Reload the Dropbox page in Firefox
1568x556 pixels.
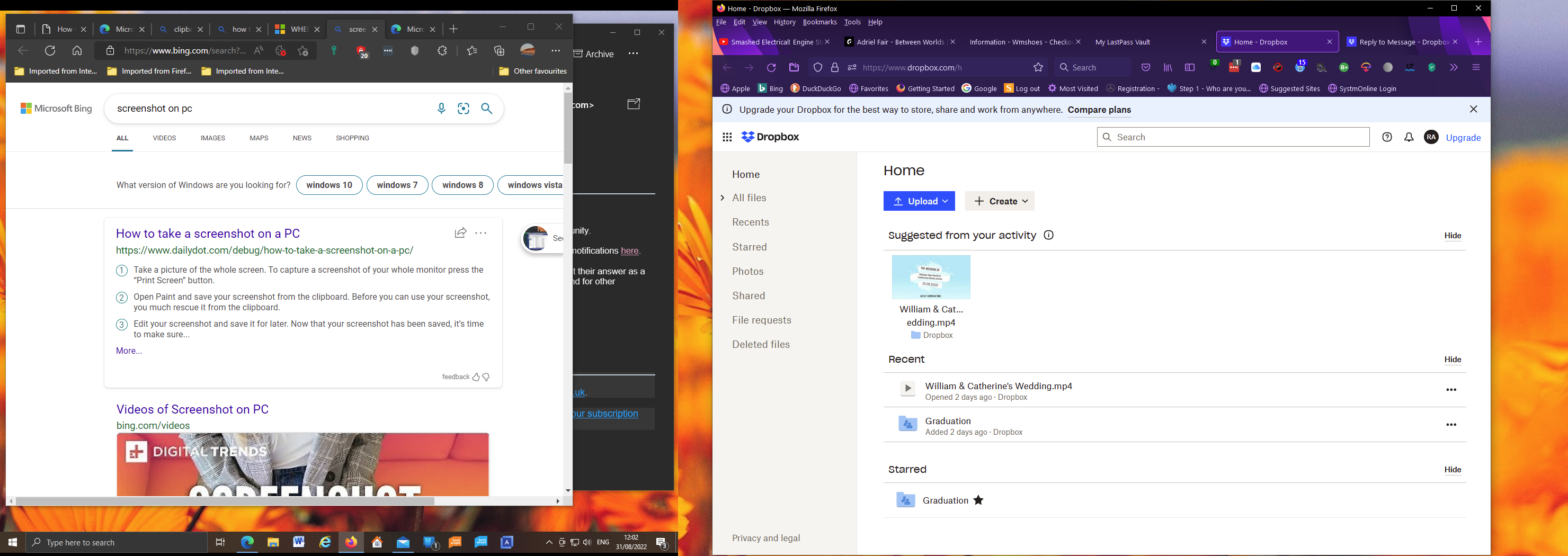772,68
